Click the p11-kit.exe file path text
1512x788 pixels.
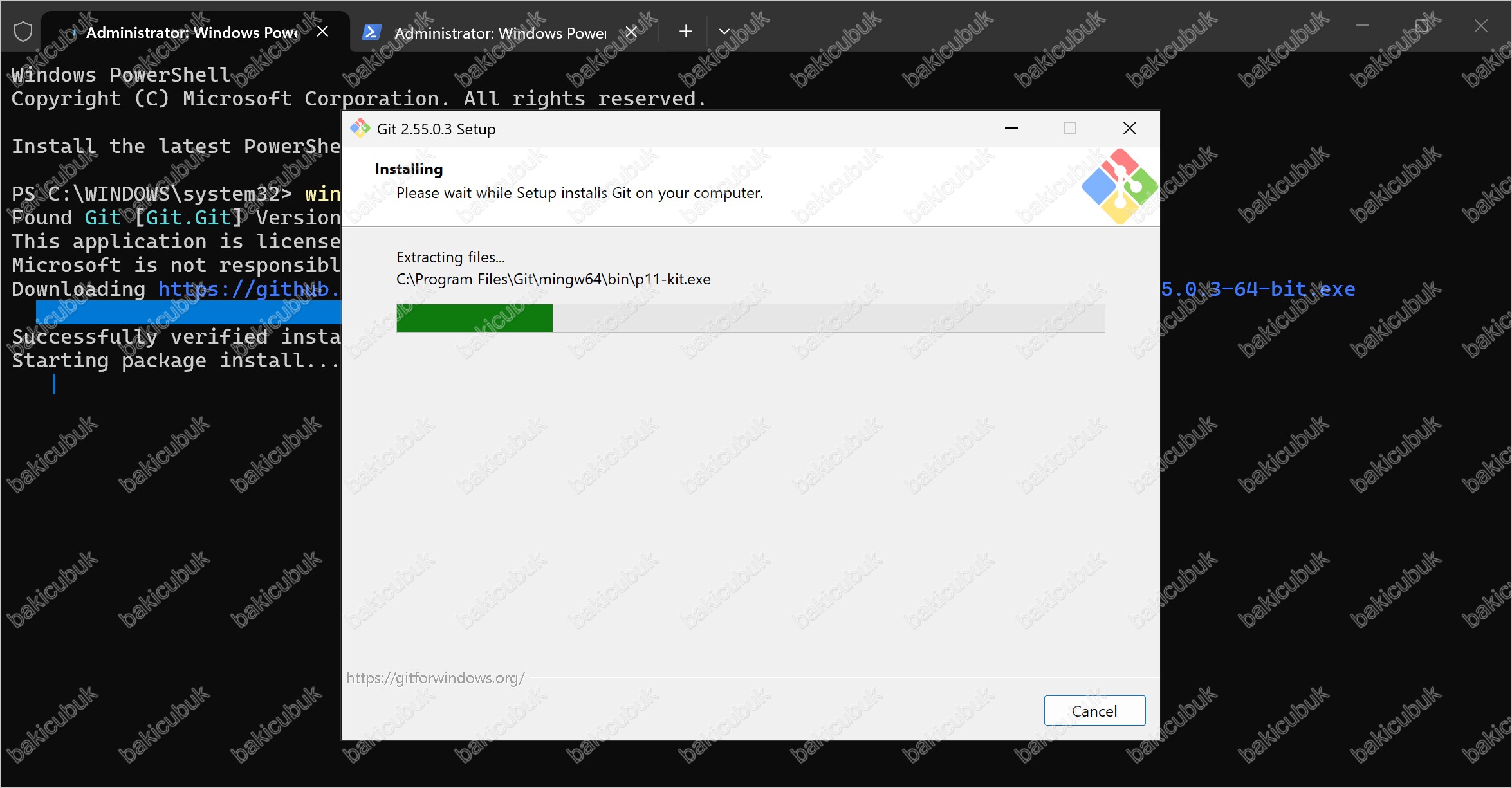[x=553, y=279]
